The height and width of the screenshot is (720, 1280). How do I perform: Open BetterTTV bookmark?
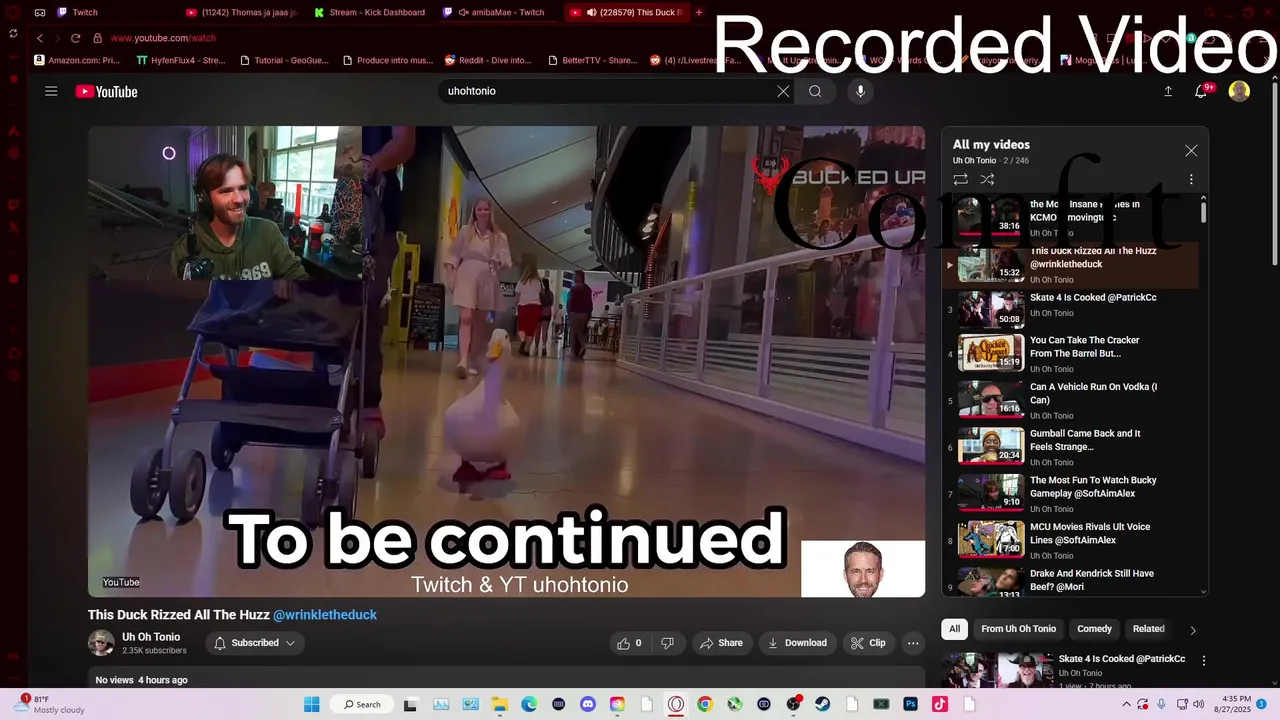coord(593,60)
